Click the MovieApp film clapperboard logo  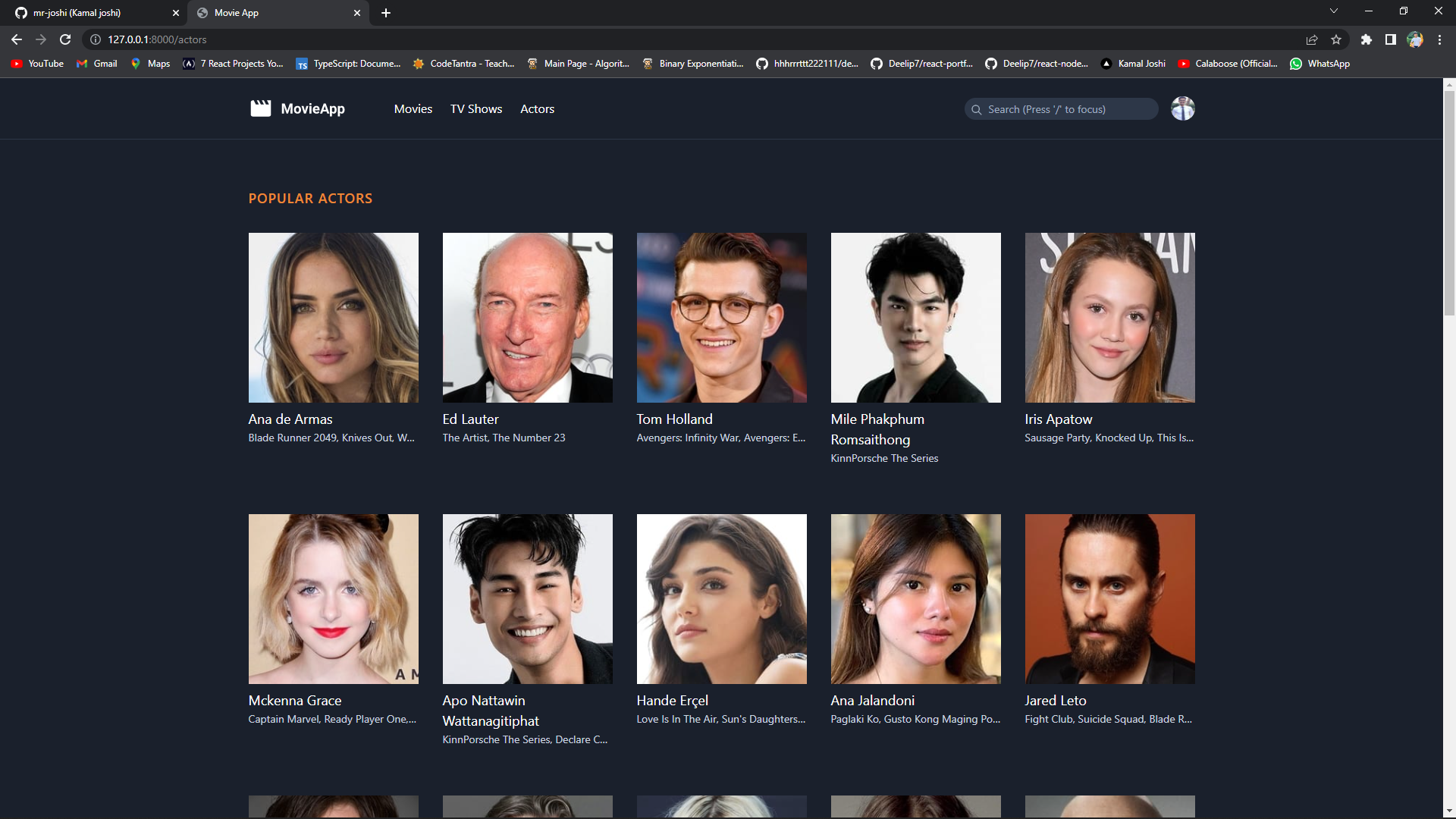[x=260, y=108]
